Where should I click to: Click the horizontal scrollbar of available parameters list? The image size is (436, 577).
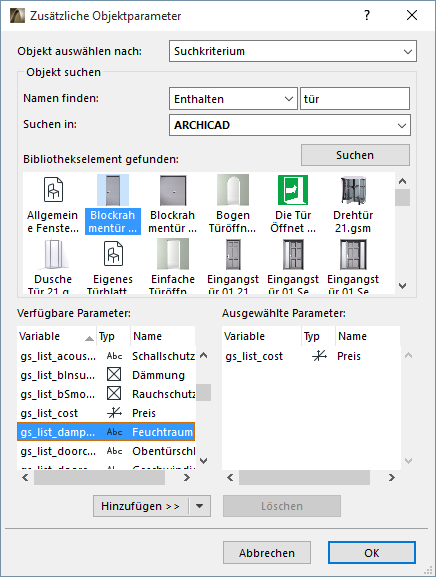coord(99,477)
